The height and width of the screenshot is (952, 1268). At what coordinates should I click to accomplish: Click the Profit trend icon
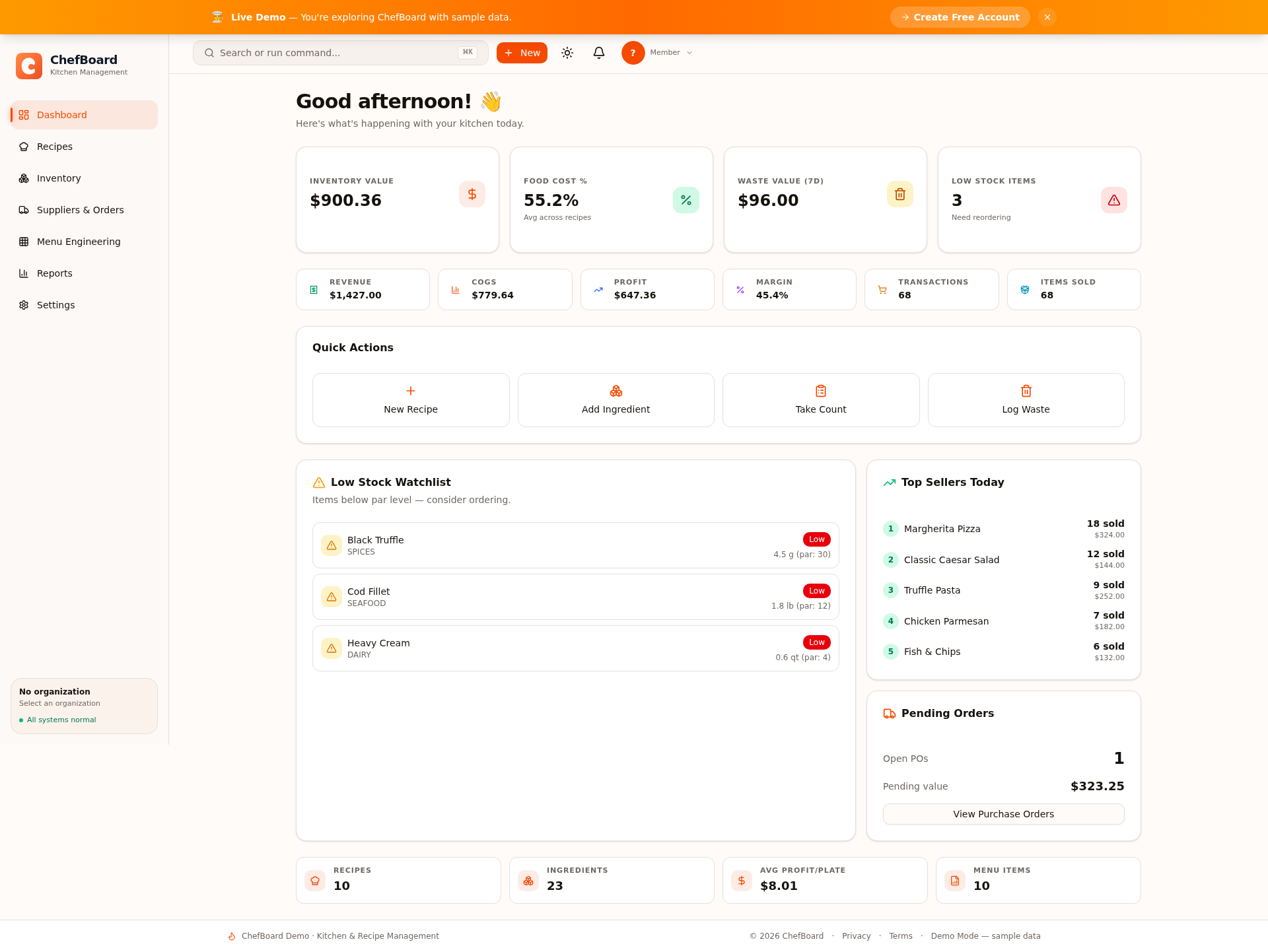(598, 290)
